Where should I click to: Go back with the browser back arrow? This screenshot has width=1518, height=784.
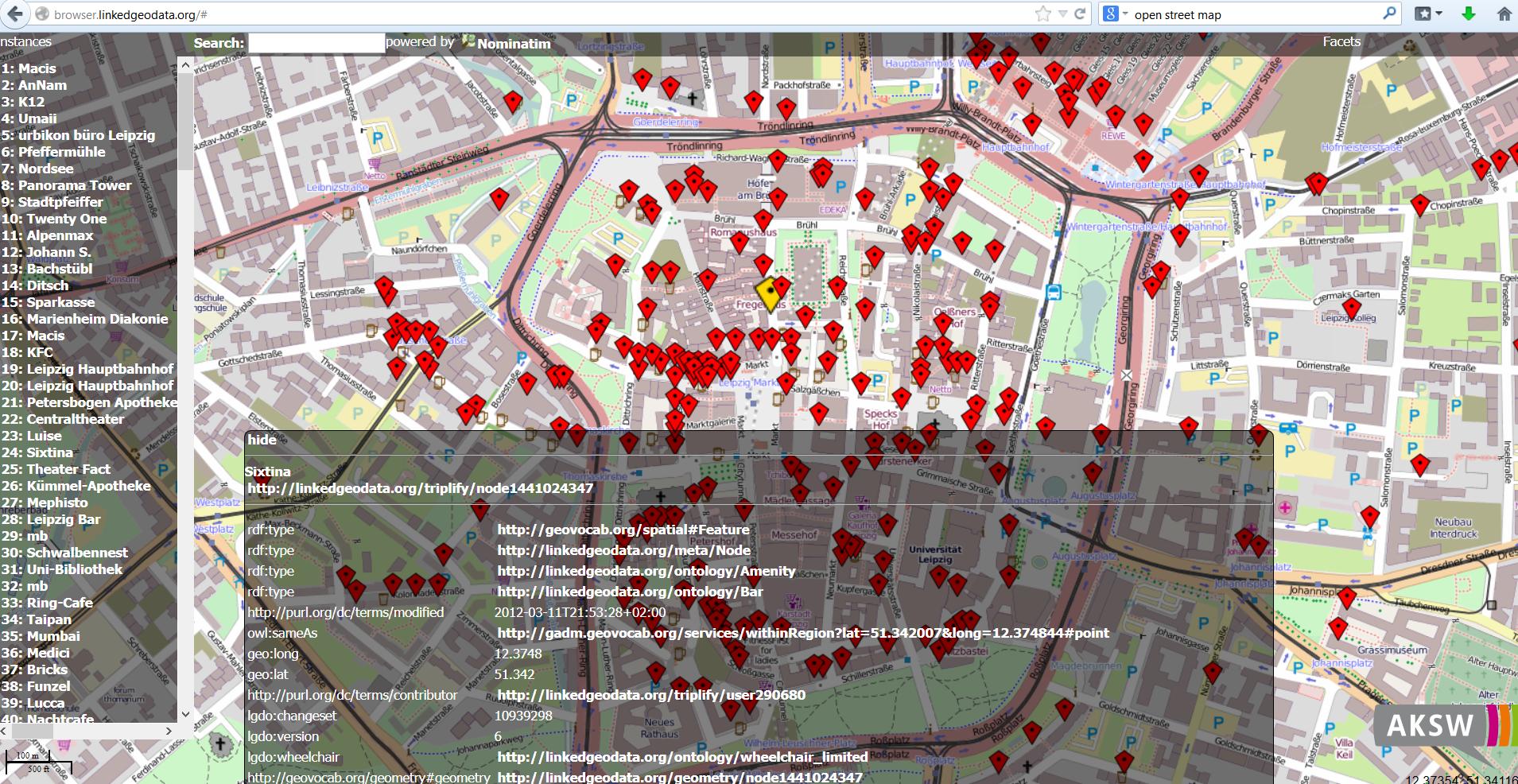[15, 14]
